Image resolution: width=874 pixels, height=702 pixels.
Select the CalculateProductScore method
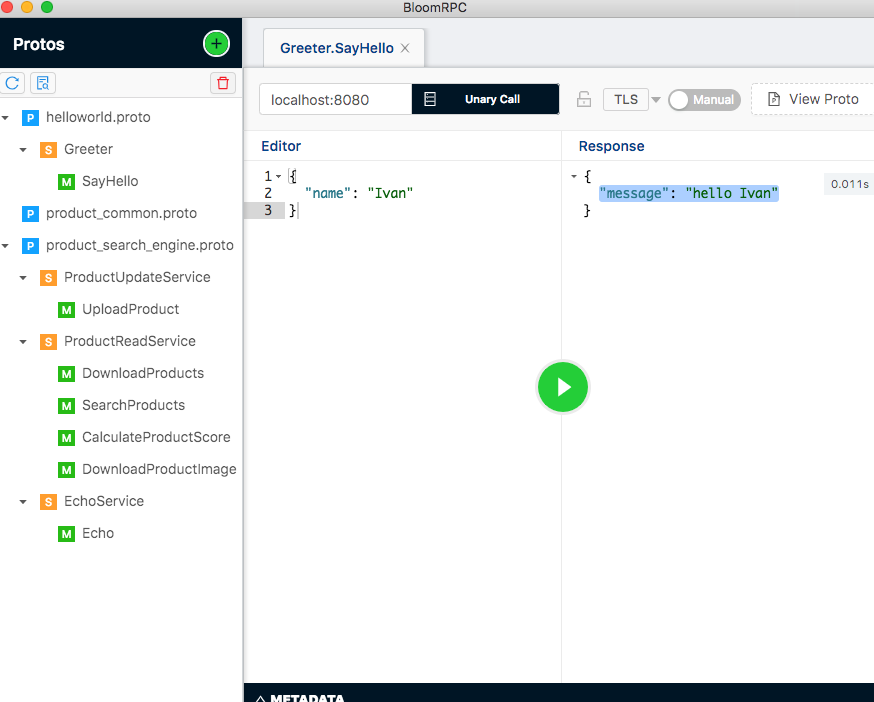point(156,437)
